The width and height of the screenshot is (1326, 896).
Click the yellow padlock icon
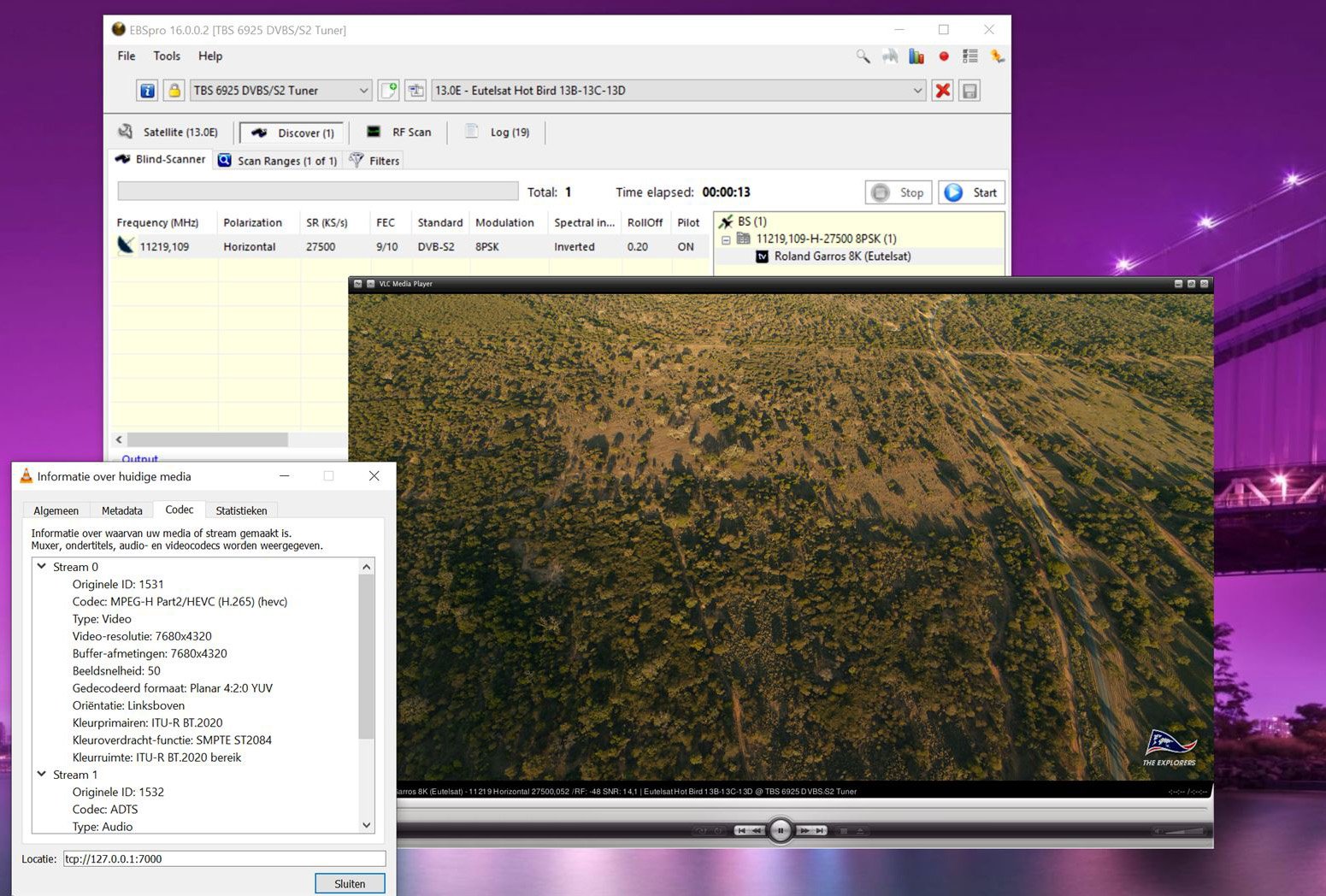(174, 91)
